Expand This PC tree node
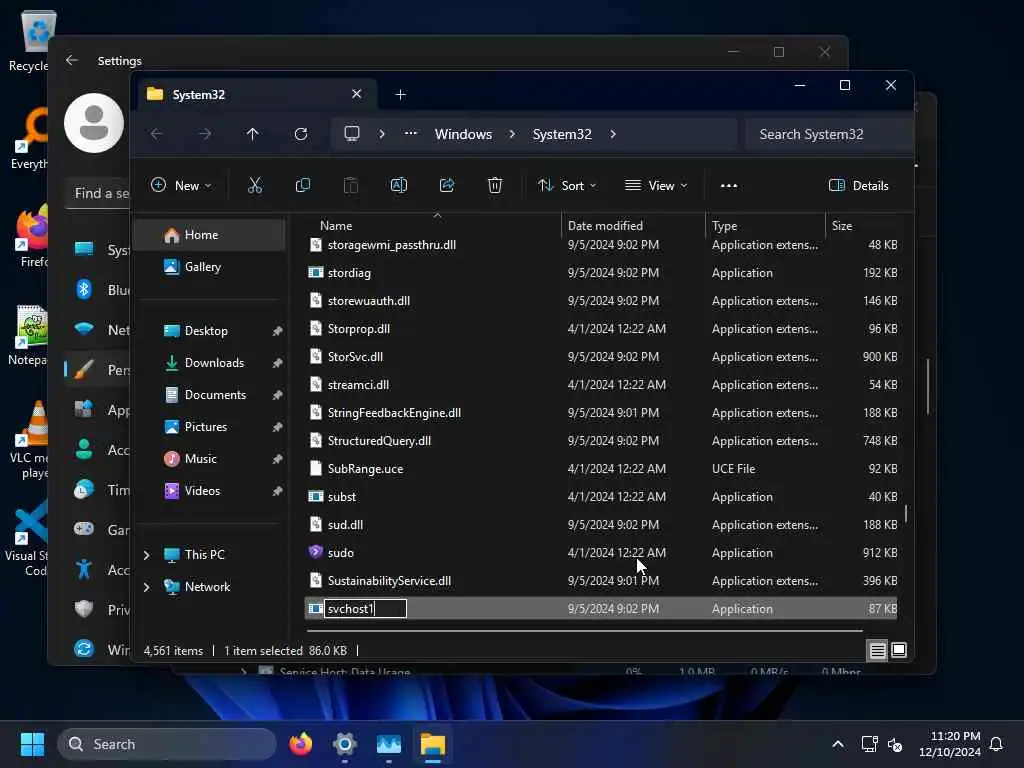1024x768 pixels. (x=146, y=554)
